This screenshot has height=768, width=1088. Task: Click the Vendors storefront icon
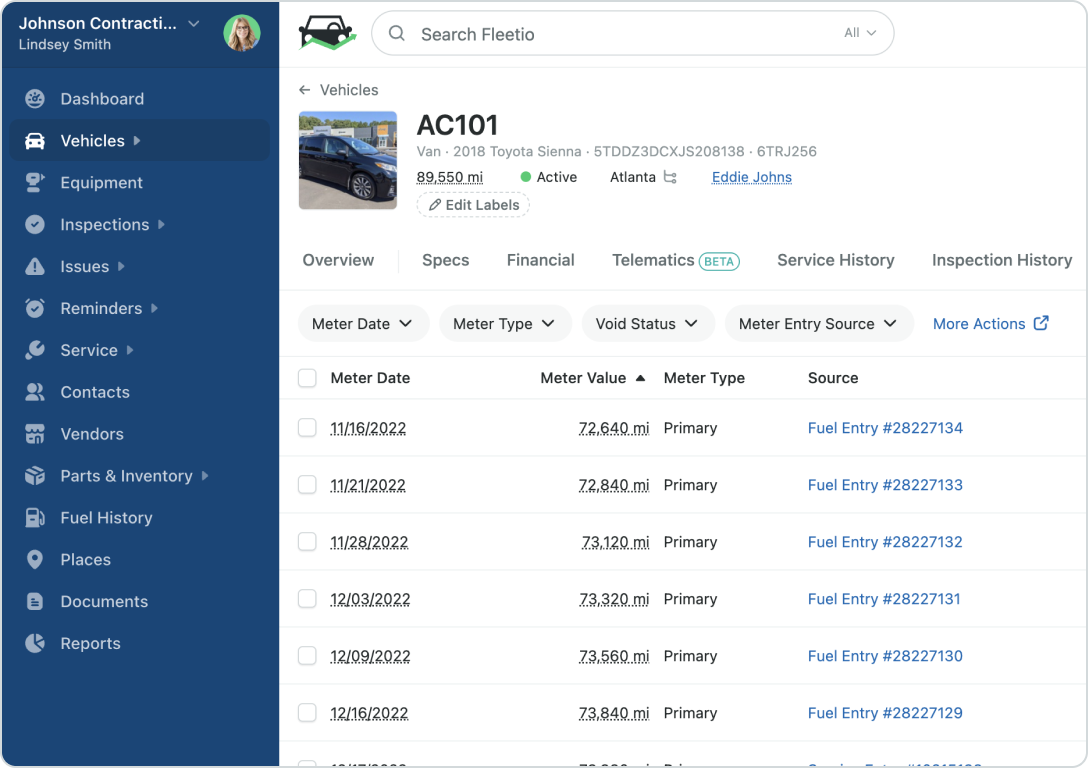click(35, 434)
